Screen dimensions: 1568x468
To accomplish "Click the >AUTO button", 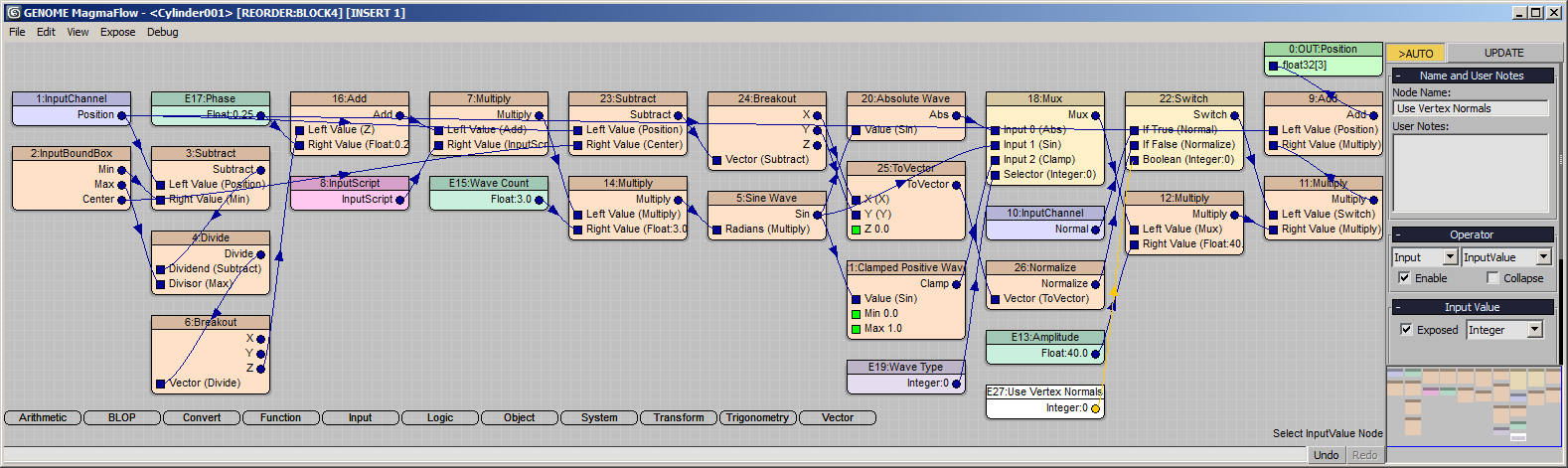I will (1416, 54).
